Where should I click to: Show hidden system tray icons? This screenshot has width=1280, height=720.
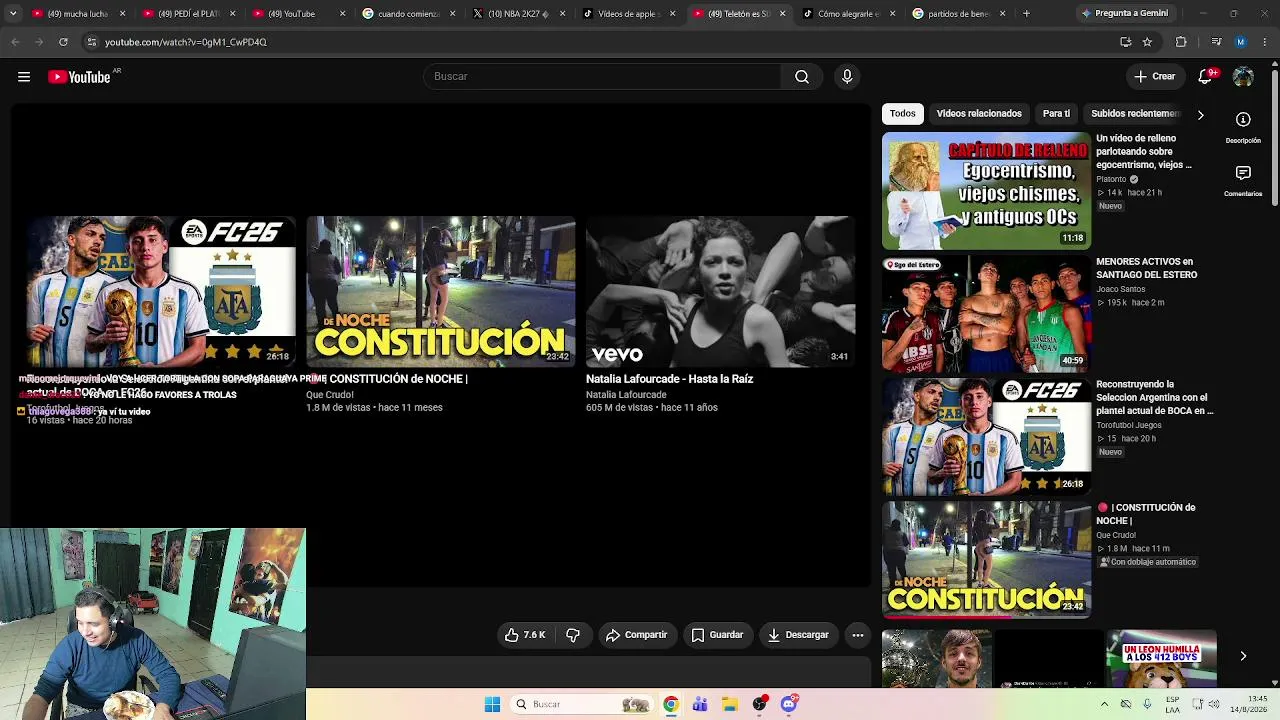(x=1104, y=704)
